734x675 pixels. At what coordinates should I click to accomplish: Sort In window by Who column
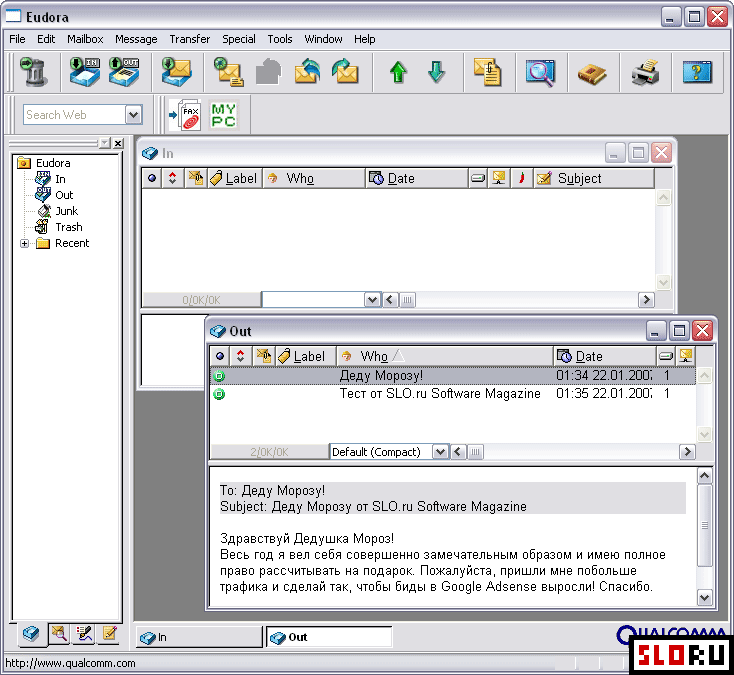tap(314, 178)
